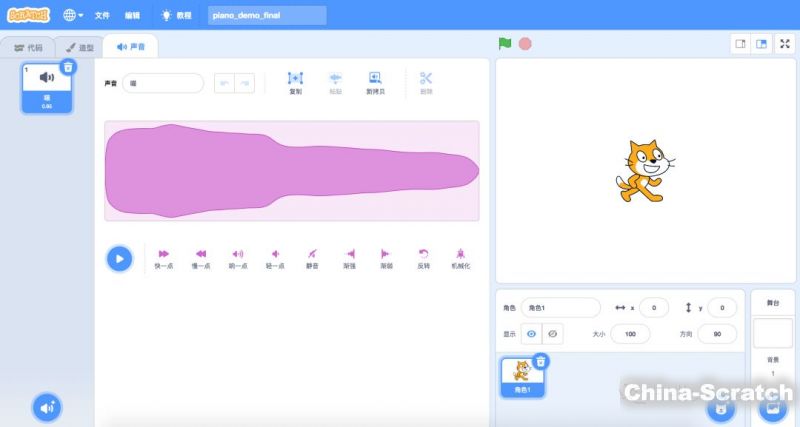The width and height of the screenshot is (800, 427).
Task: Apply the Mute (静音) effect
Action: point(312,254)
